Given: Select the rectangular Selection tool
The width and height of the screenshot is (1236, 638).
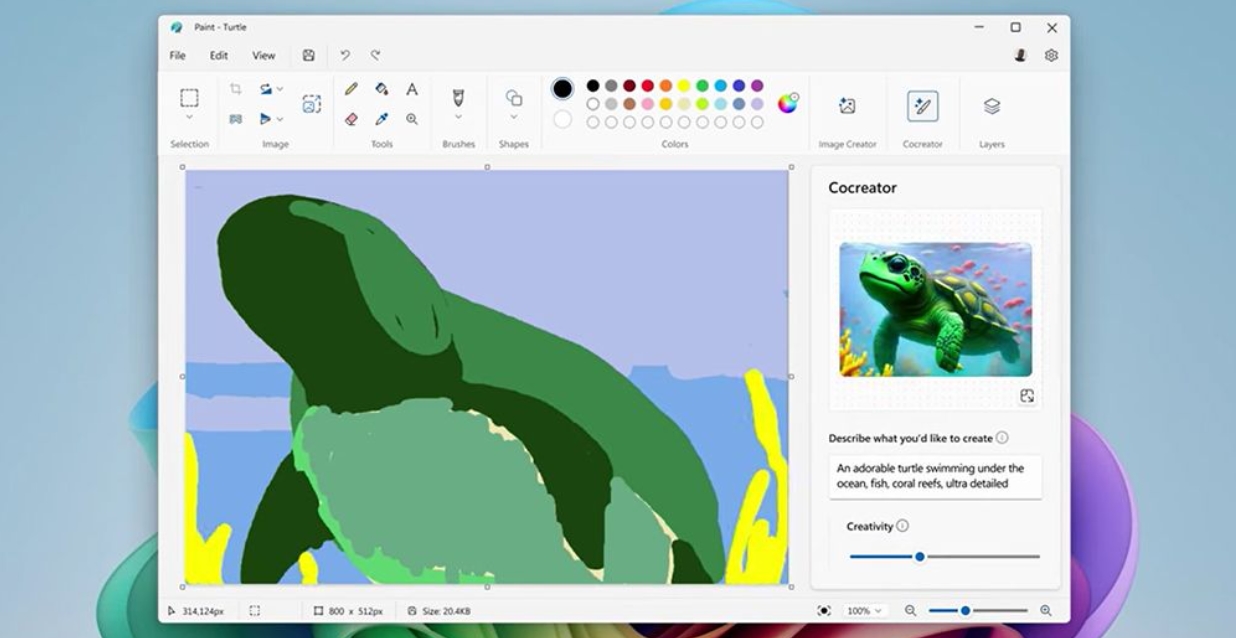Looking at the screenshot, I should click(189, 97).
